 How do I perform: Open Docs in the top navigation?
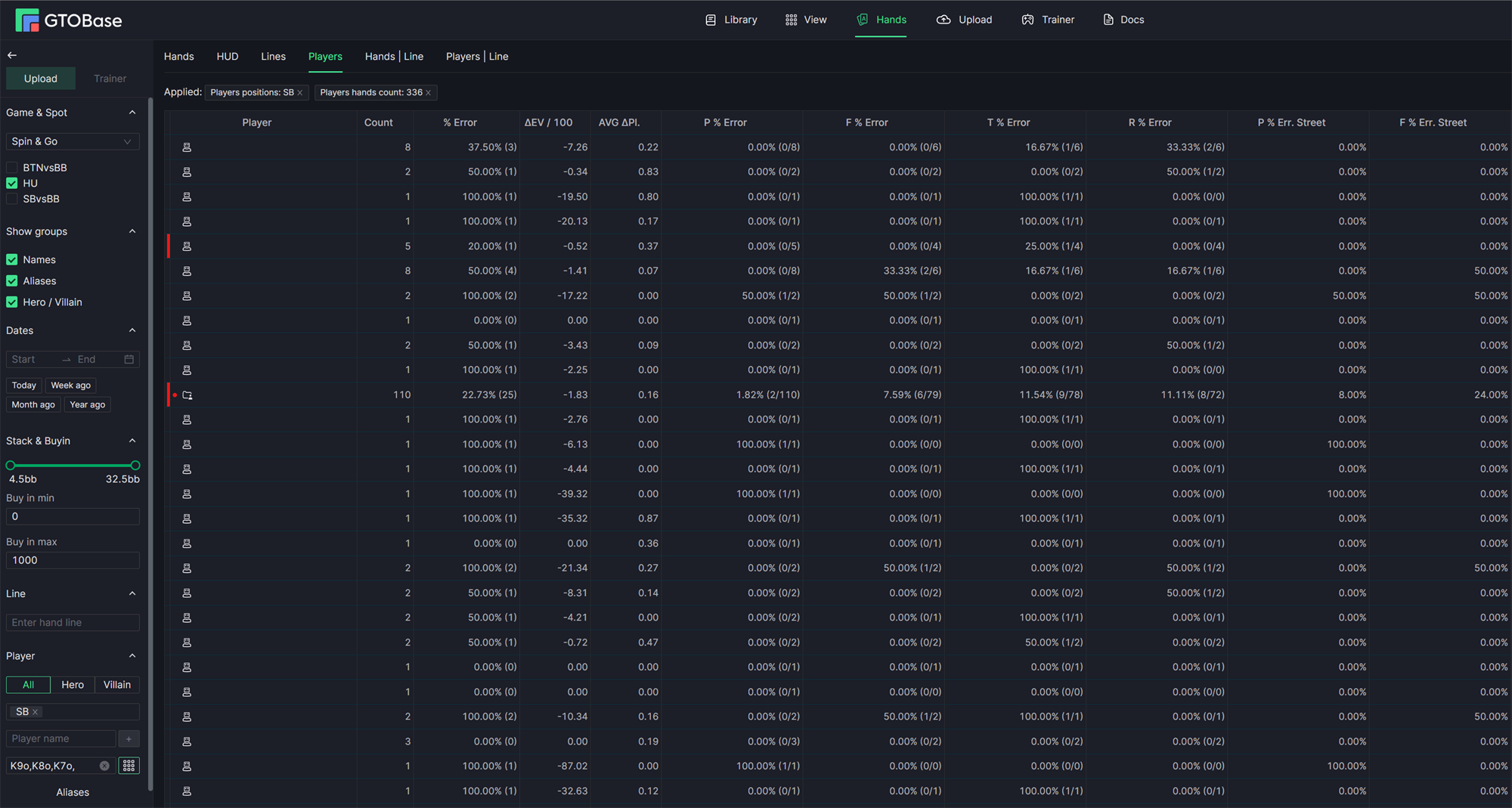pos(1123,20)
